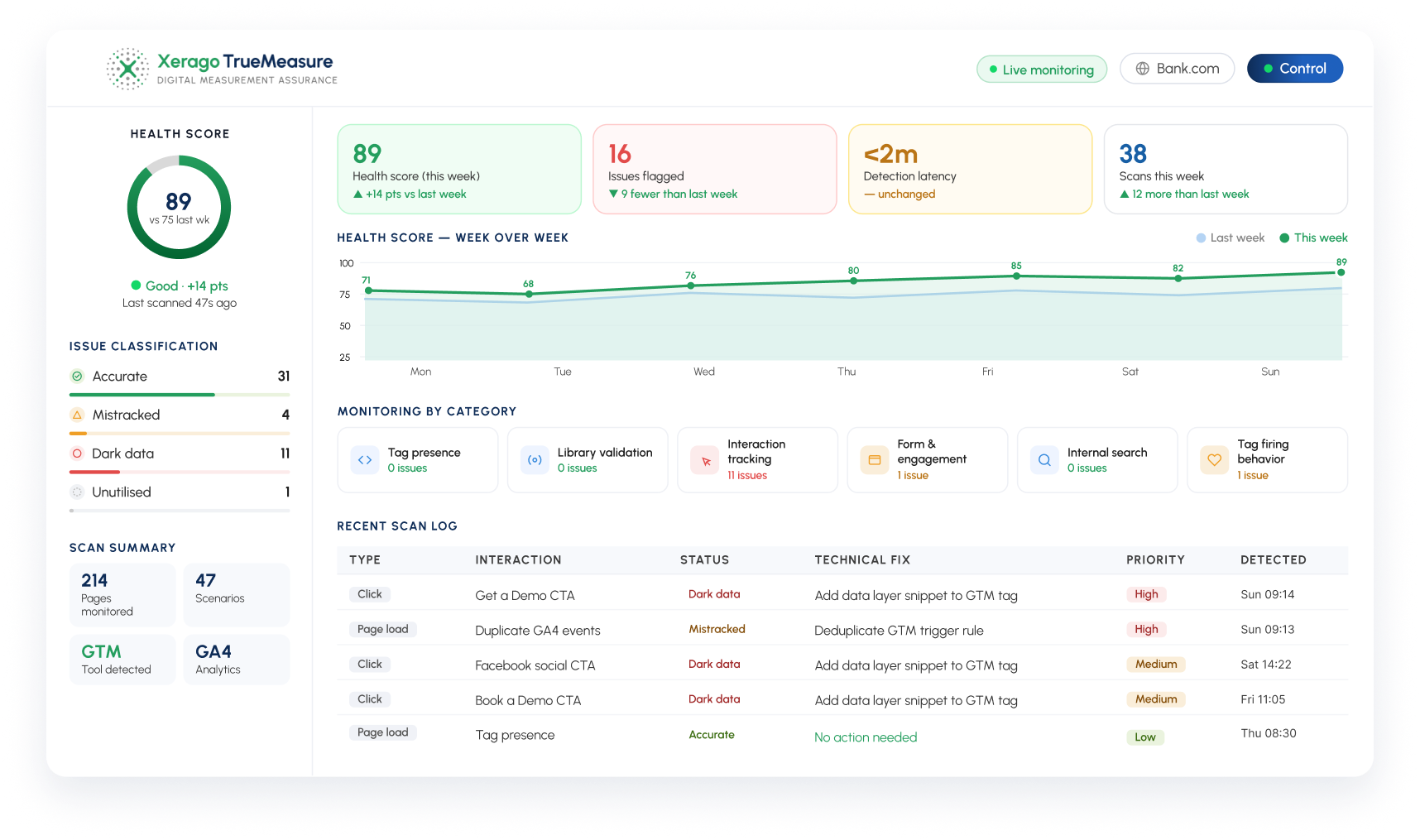
Task: Toggle the Last week chart legend
Action: click(1231, 238)
